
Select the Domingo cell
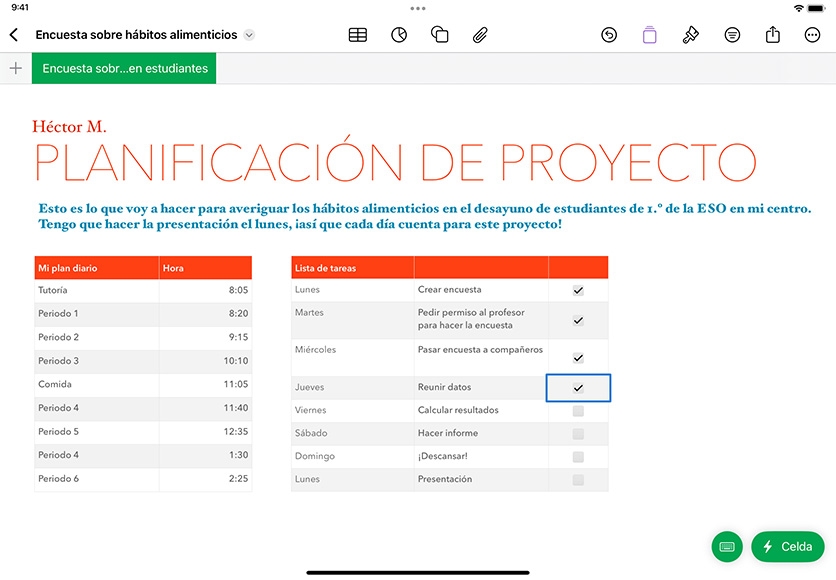(352, 456)
